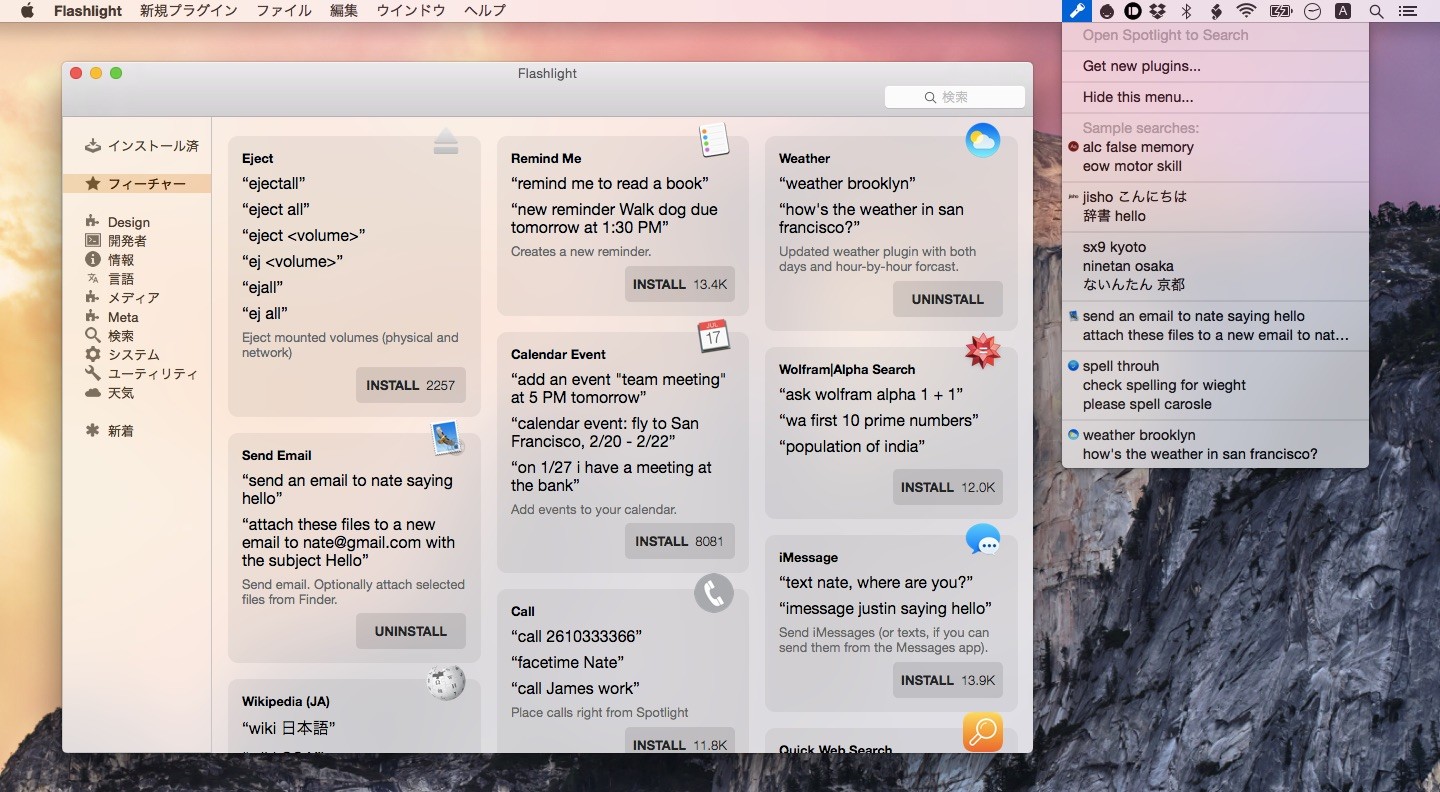Click the Remind Me reminders icon

coord(714,140)
